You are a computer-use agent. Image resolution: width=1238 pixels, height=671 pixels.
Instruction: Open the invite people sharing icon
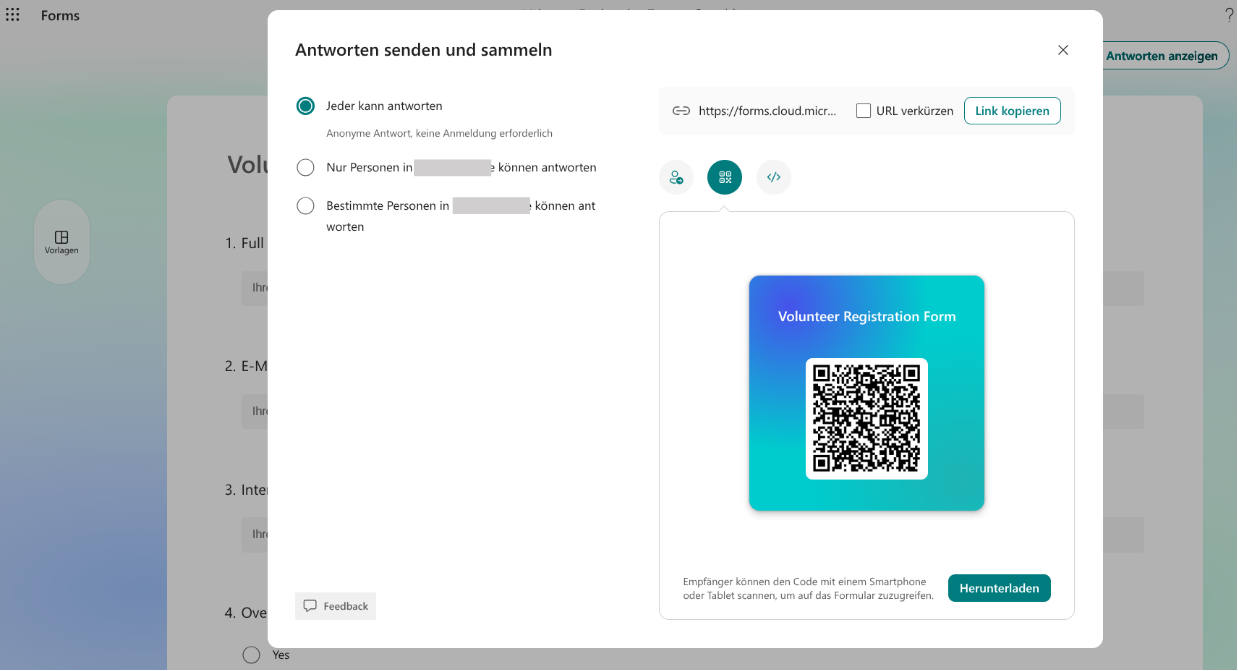pos(676,178)
